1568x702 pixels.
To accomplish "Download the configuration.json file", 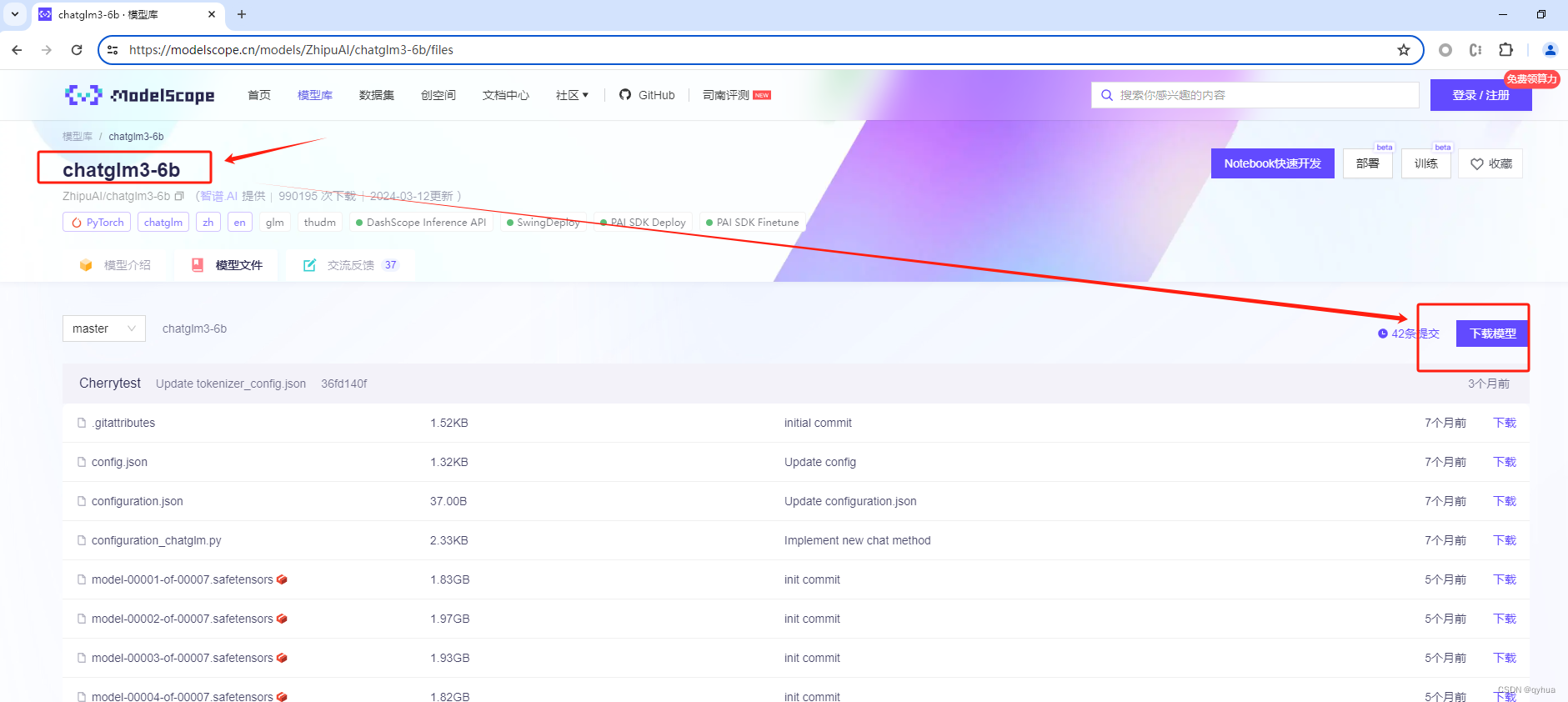I will [x=1505, y=501].
